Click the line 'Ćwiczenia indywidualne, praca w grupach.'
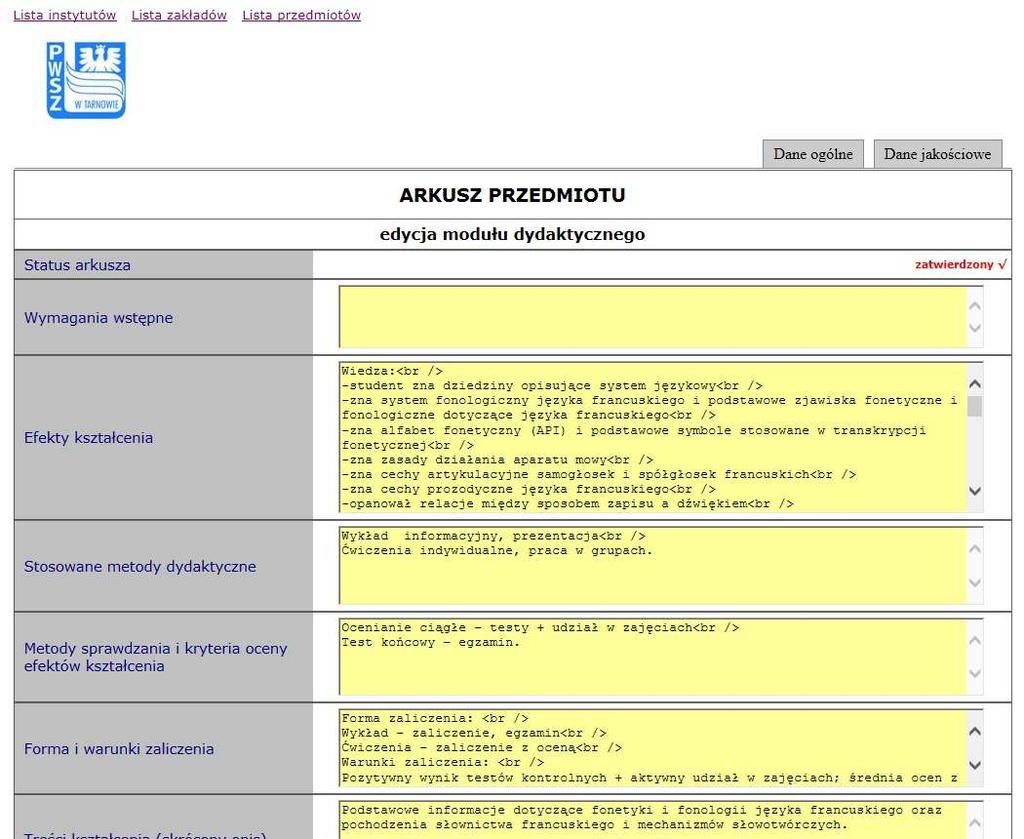The width and height of the screenshot is (1024, 839). [x=496, y=550]
